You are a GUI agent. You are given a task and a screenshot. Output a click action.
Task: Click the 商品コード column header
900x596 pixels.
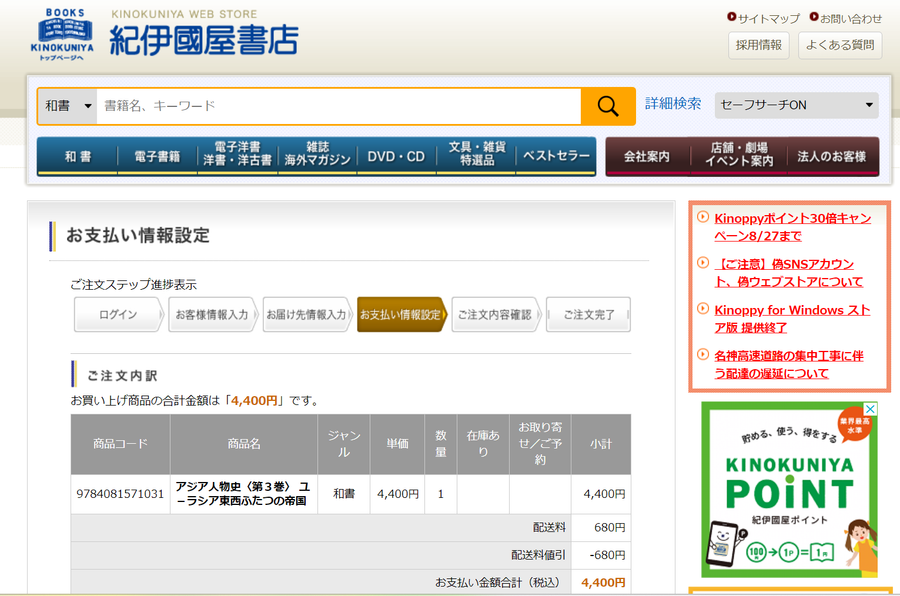pyautogui.click(x=121, y=444)
